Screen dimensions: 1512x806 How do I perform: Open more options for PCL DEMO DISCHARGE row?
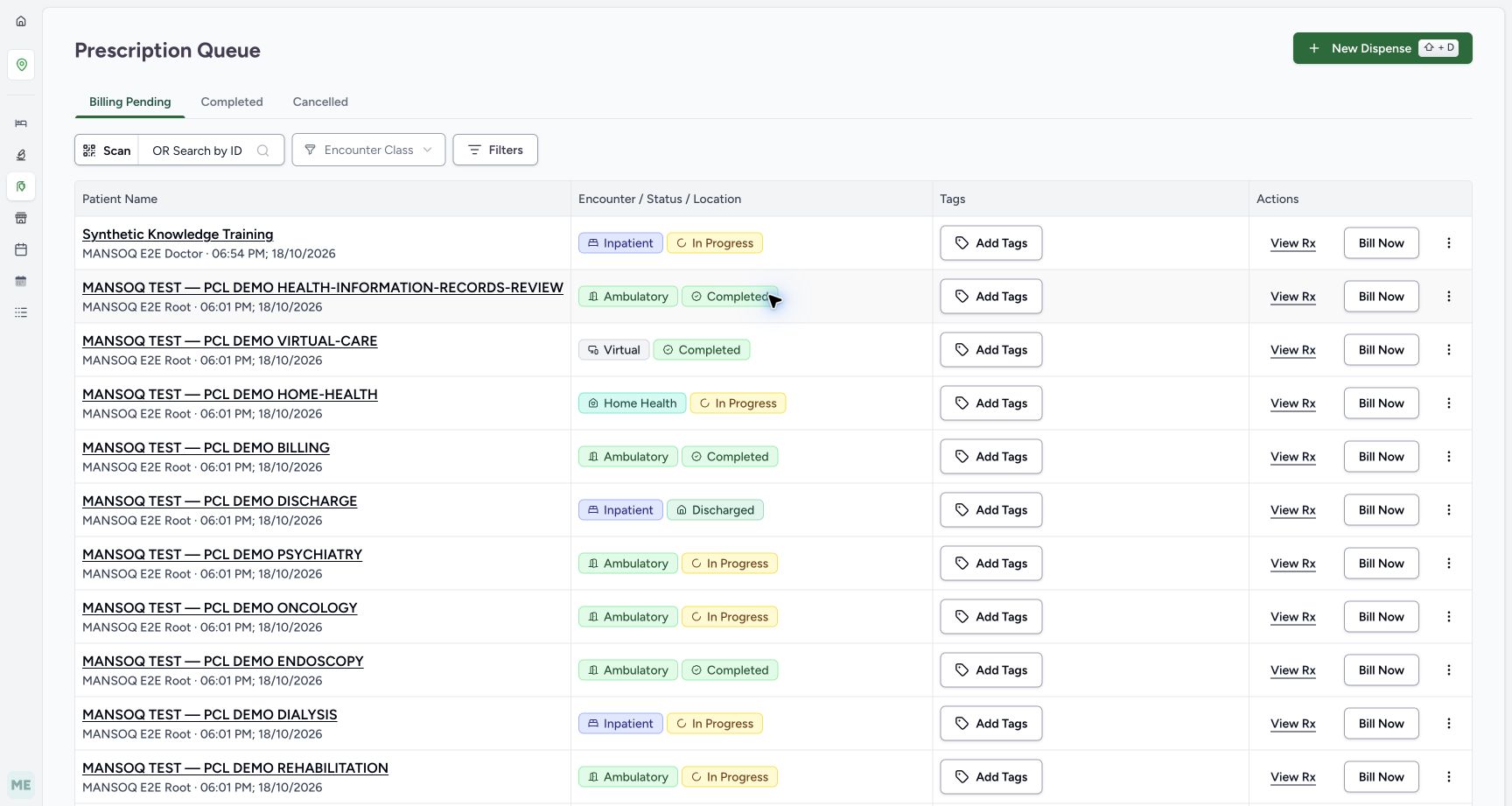(1449, 510)
